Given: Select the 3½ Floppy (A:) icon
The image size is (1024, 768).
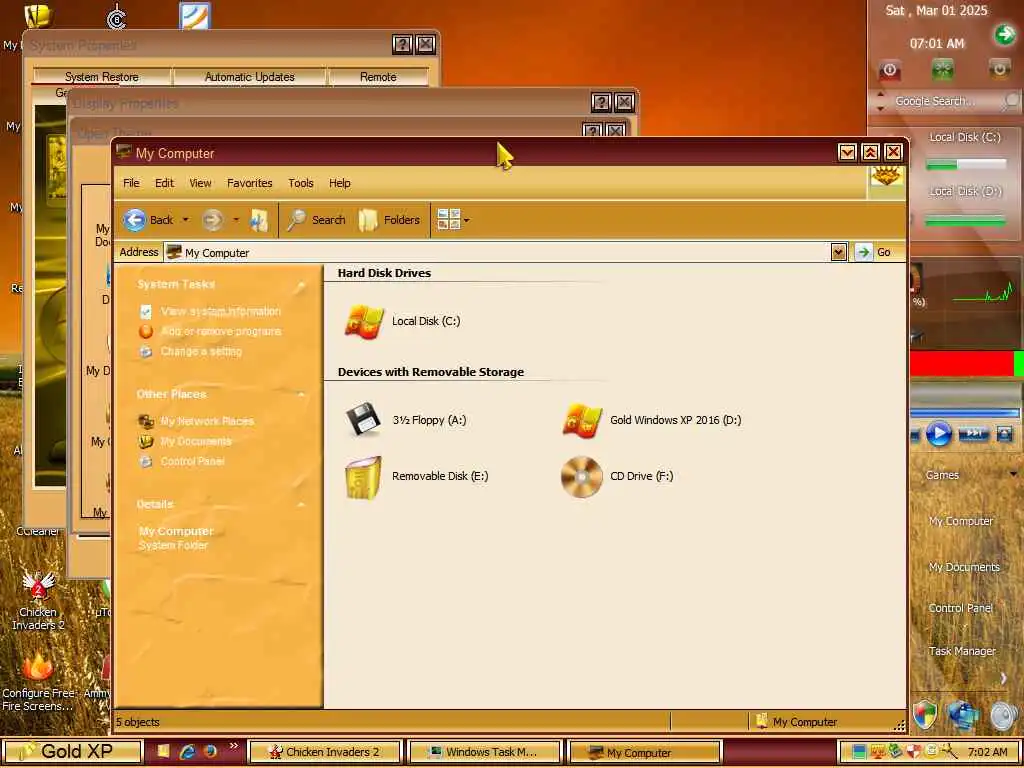Looking at the screenshot, I should click(x=363, y=419).
